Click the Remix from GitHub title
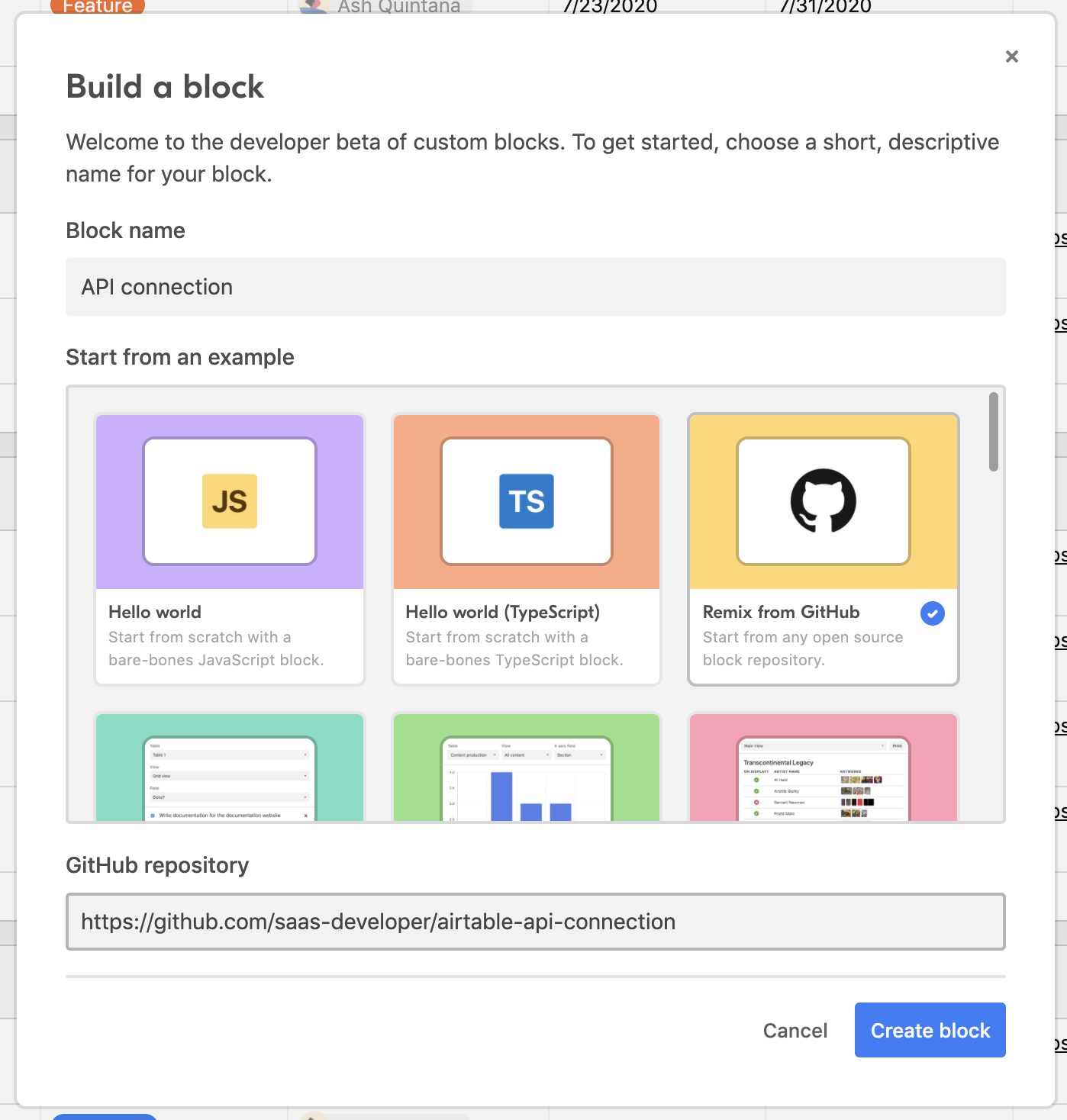1067x1120 pixels. point(781,612)
